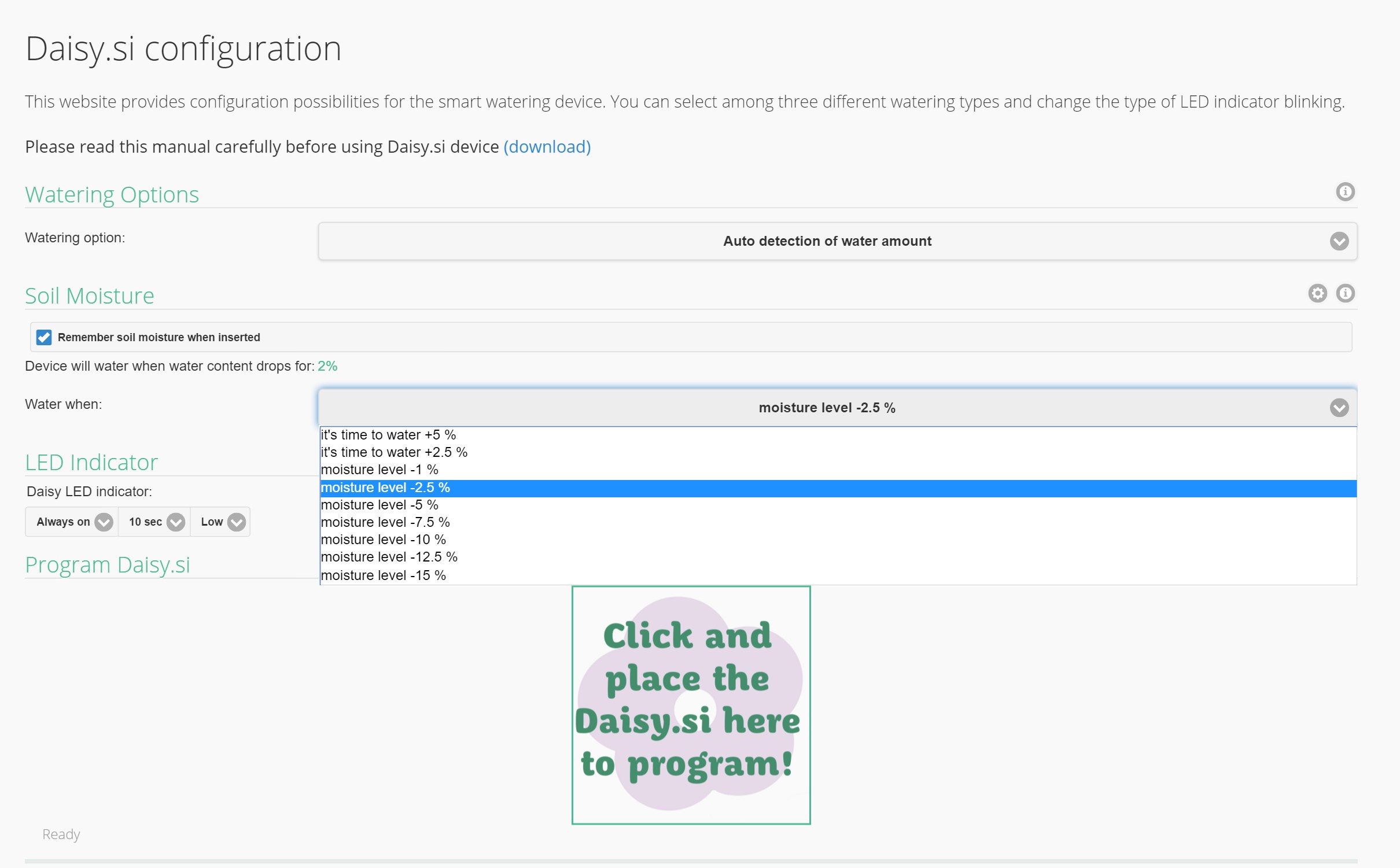Select moisture level -5 % option
Viewport: 1400px width, 868px height.
pos(838,505)
